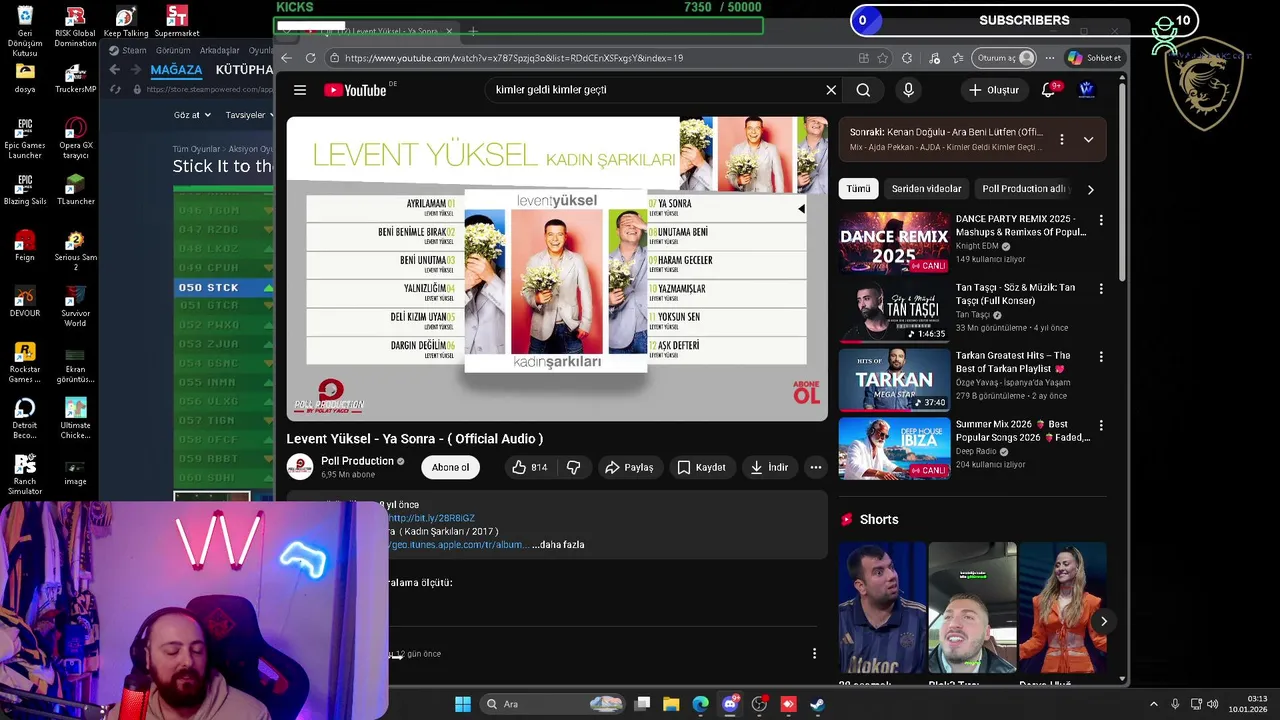Open Discord from the taskbar

coord(730,704)
